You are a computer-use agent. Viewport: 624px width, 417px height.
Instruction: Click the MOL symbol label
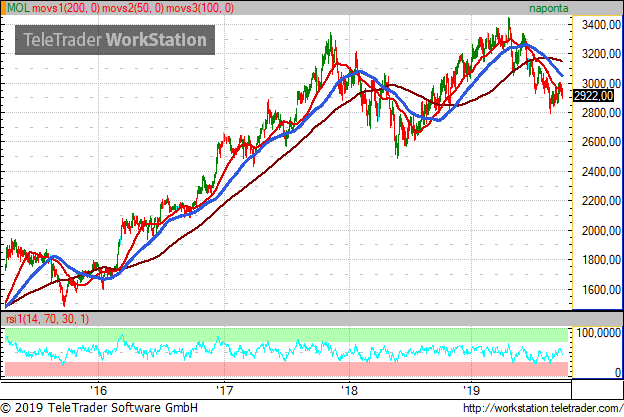click(18, 8)
